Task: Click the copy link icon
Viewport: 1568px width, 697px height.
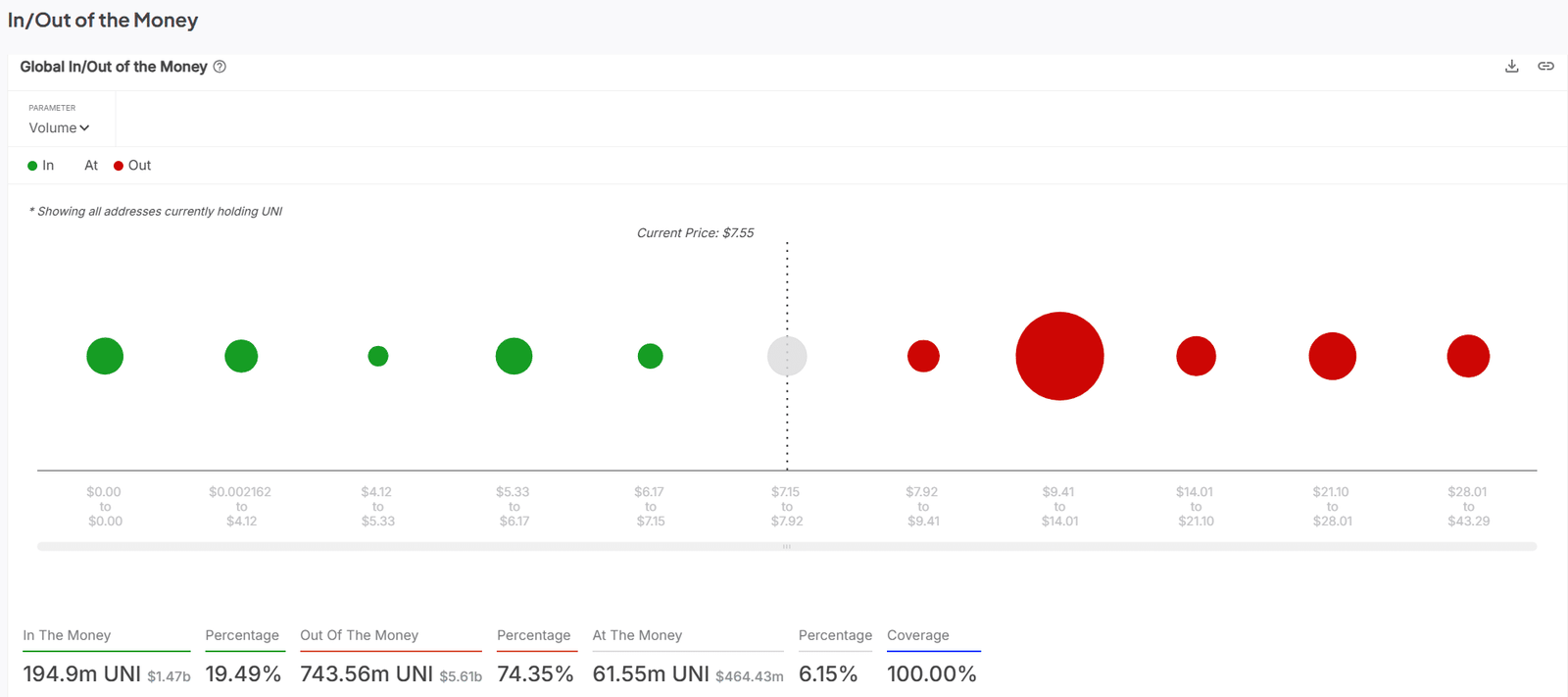Action: (1545, 66)
